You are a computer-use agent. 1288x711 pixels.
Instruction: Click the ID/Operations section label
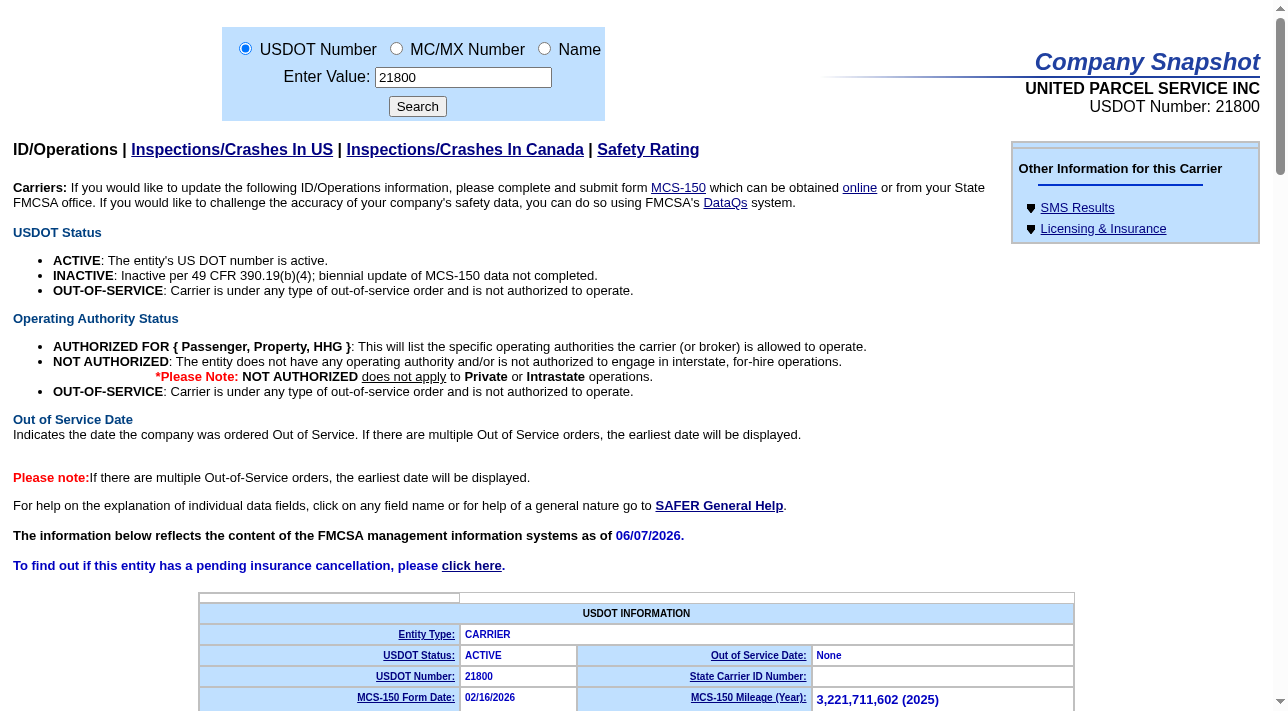coord(65,149)
